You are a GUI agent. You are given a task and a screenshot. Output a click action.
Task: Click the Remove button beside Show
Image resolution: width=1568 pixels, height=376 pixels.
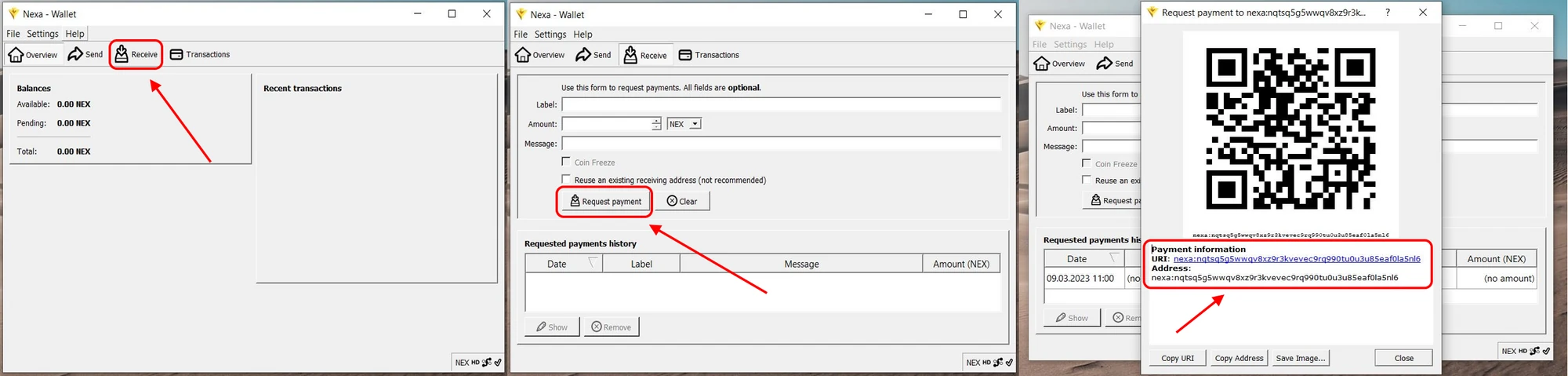tap(611, 327)
